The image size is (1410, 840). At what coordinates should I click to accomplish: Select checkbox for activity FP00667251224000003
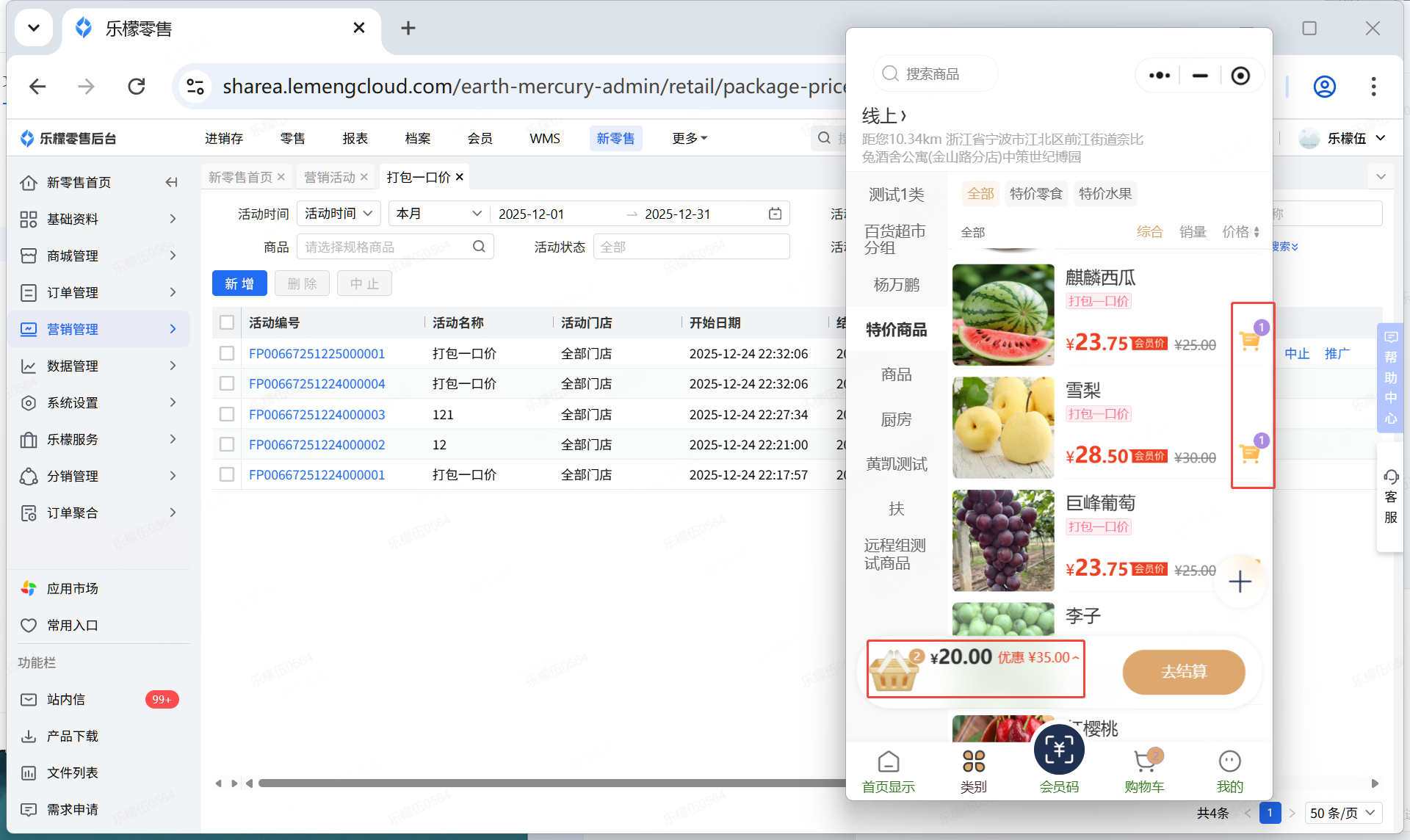[x=227, y=415]
